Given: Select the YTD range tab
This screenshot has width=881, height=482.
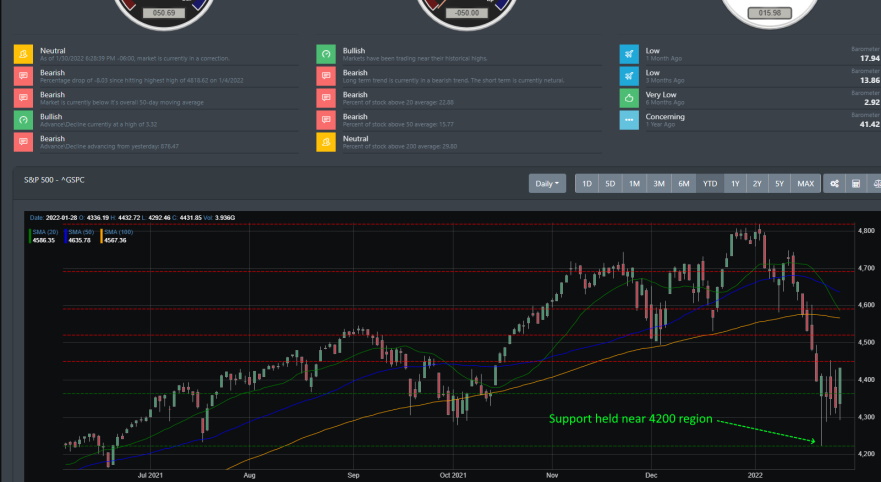Looking at the screenshot, I should click(710, 184).
